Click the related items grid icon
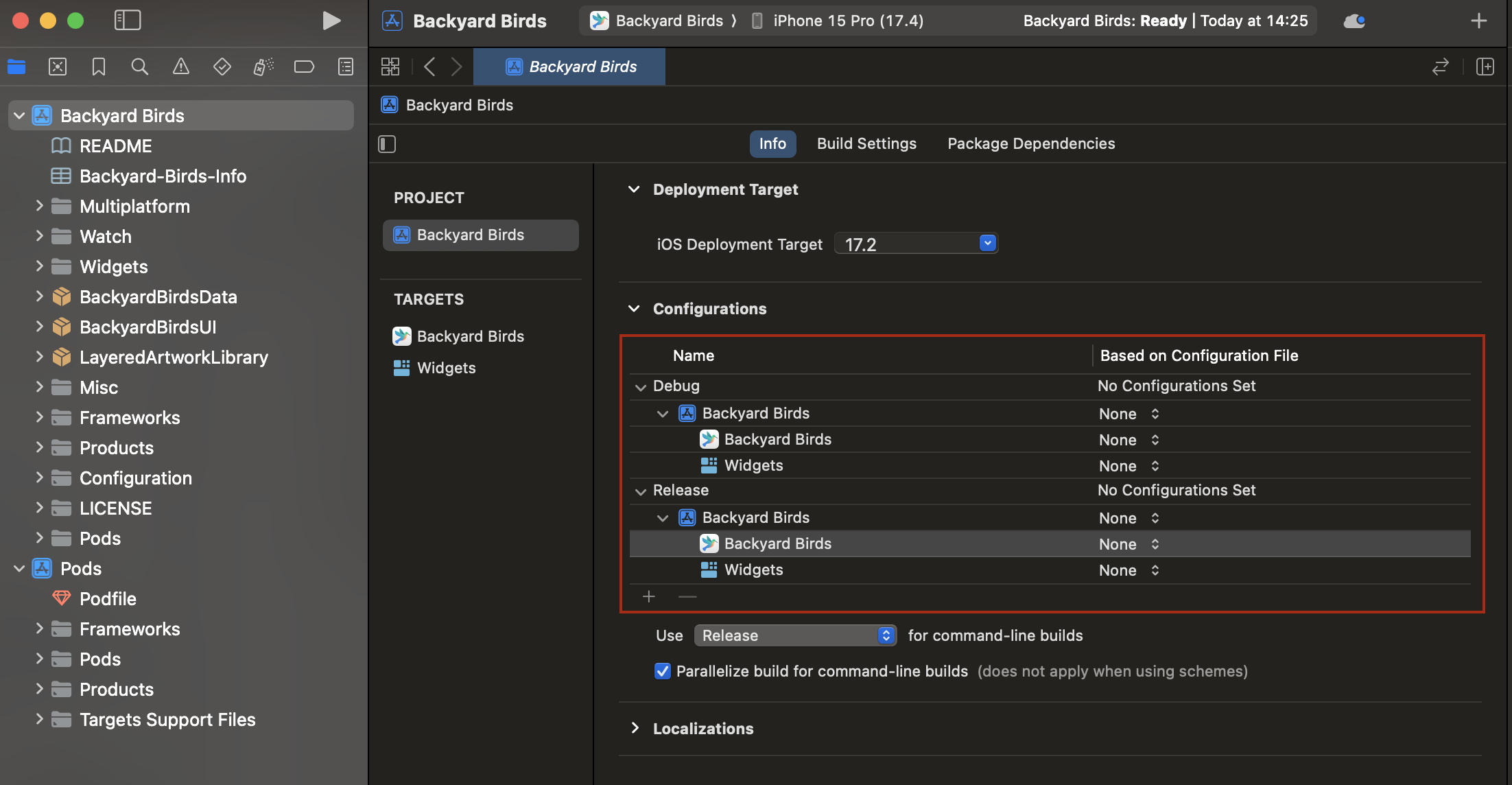This screenshot has width=1512, height=785. click(x=390, y=67)
